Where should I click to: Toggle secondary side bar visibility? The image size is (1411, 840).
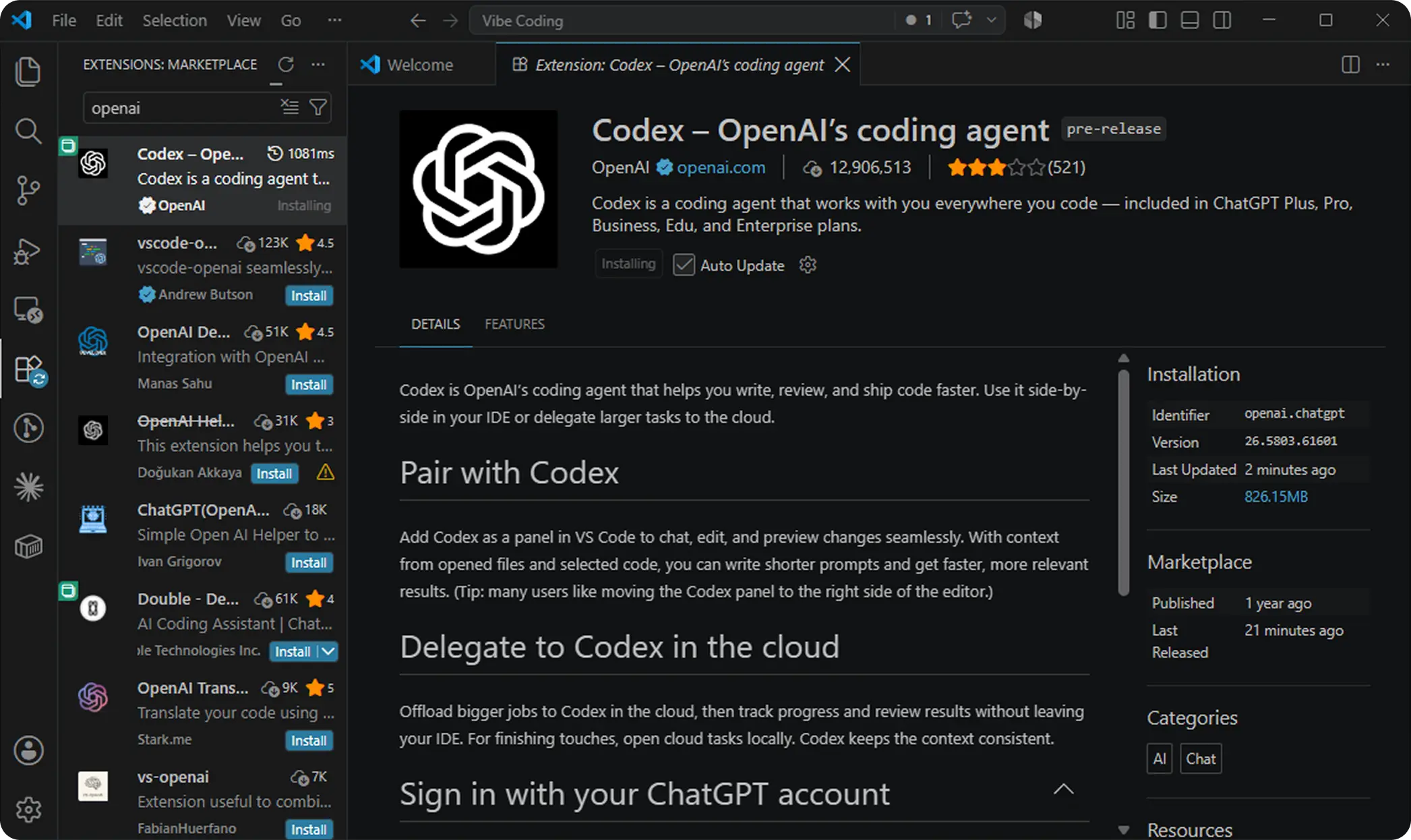click(x=1222, y=20)
